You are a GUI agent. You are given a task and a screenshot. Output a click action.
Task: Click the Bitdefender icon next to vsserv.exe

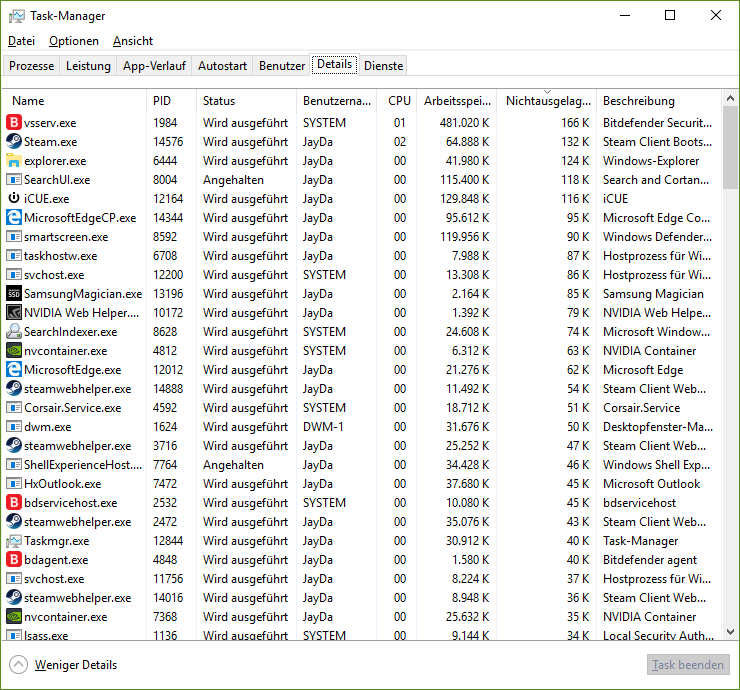14,123
